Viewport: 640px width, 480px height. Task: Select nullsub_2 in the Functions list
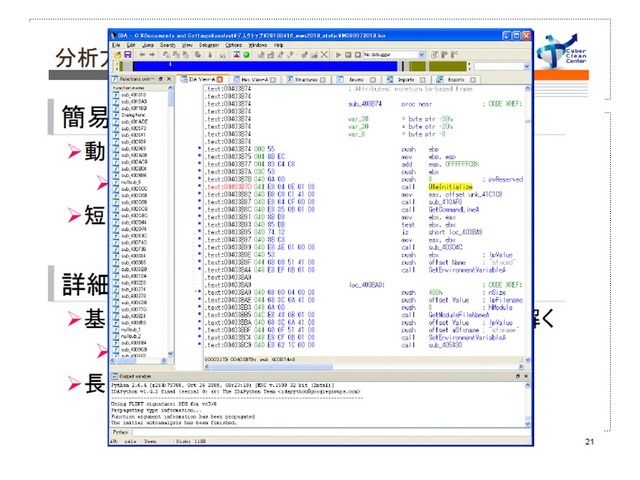point(131,336)
